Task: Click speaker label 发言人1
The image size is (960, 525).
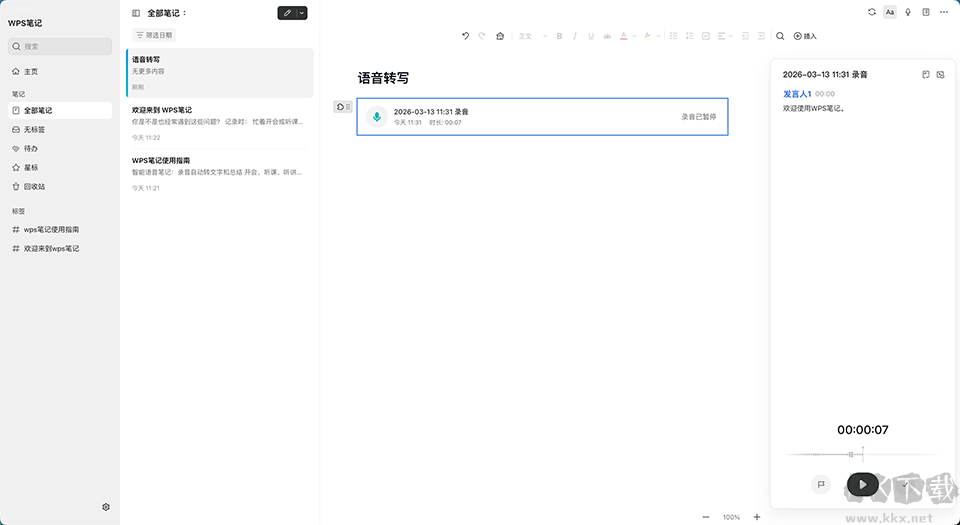Action: pos(797,94)
